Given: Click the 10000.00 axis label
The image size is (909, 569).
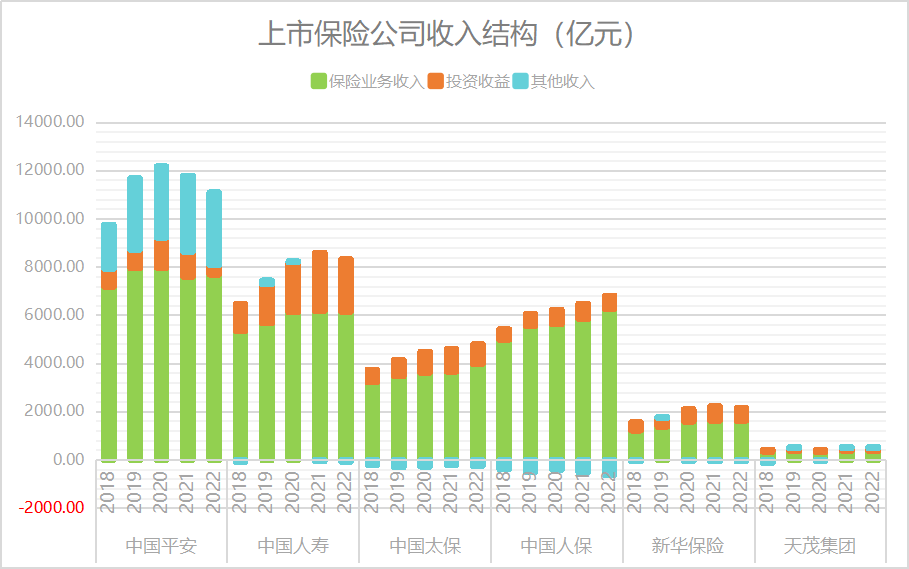Looking at the screenshot, I should pos(50,218).
